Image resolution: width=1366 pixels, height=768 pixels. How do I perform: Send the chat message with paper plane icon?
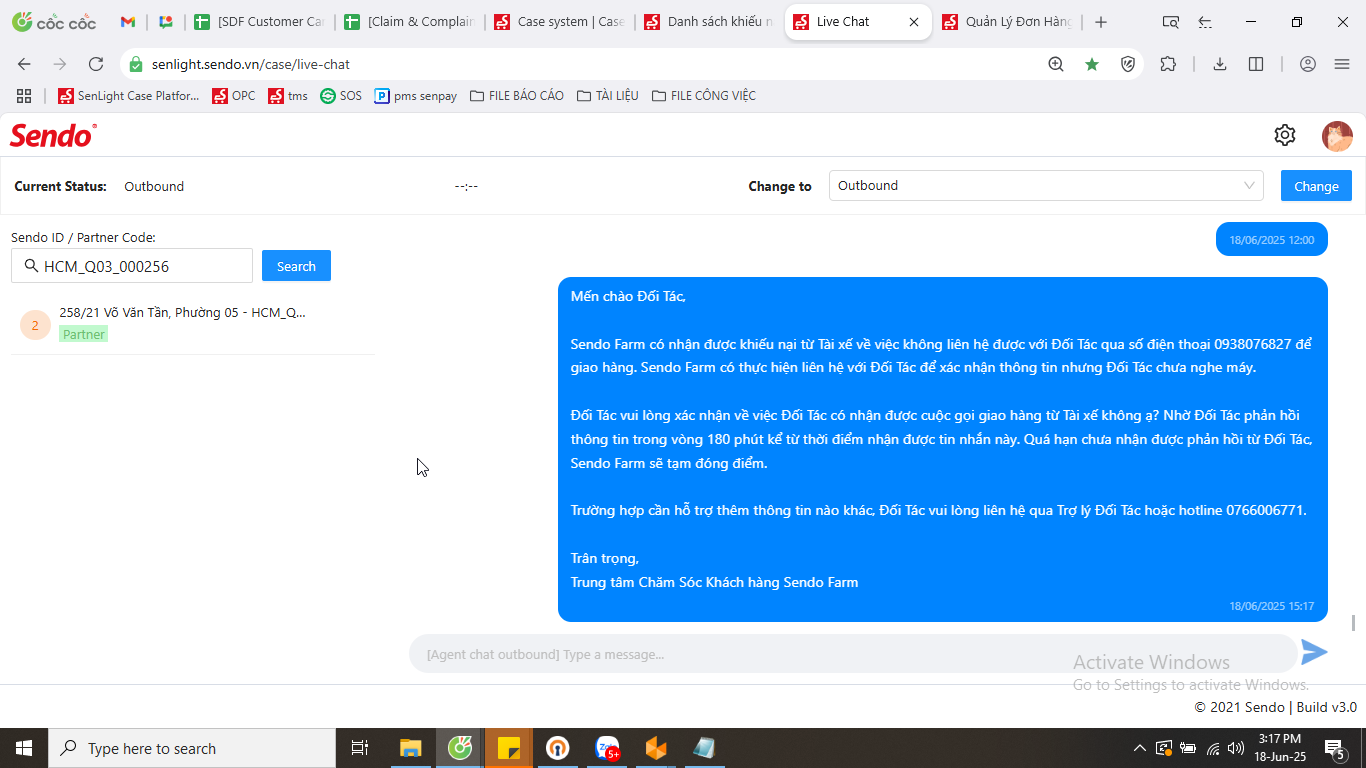(1314, 653)
